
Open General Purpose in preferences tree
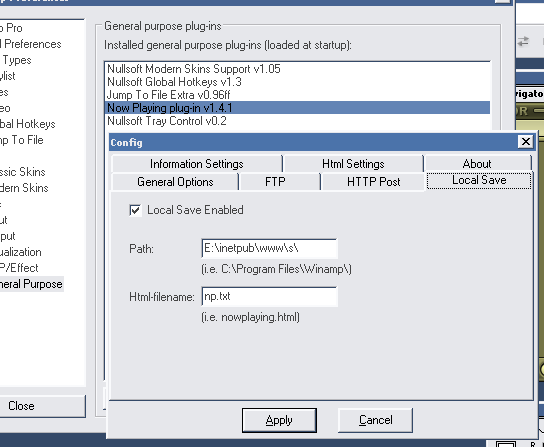31,284
